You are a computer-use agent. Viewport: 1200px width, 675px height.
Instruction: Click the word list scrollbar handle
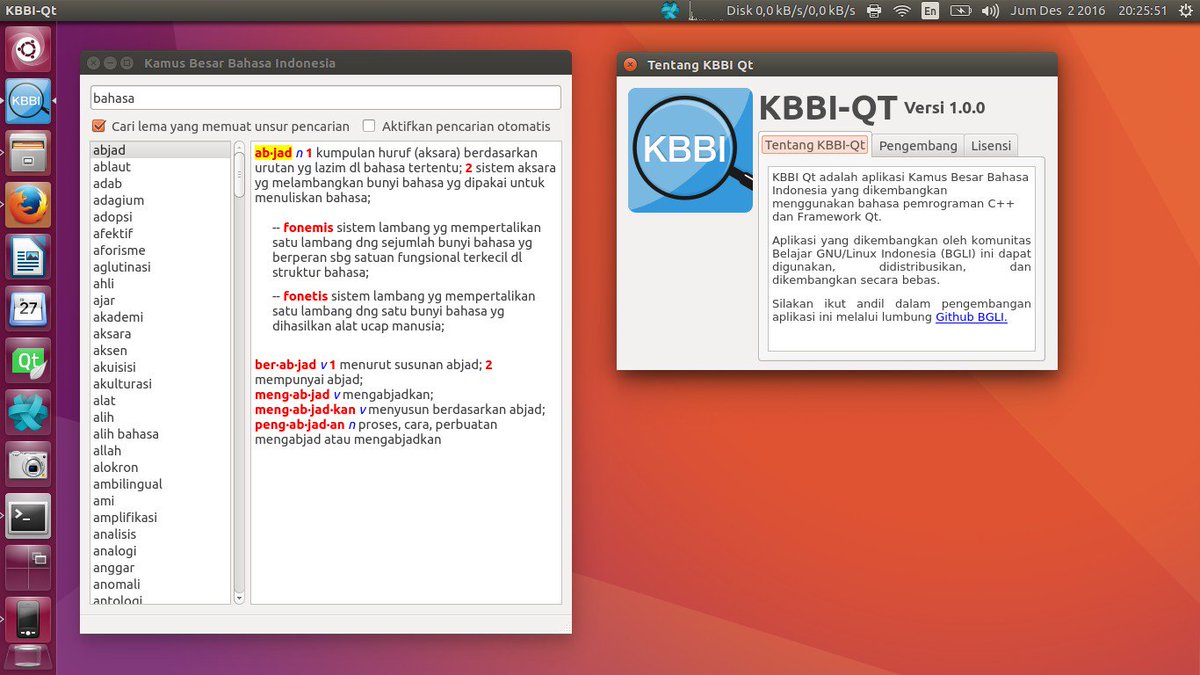tap(239, 176)
